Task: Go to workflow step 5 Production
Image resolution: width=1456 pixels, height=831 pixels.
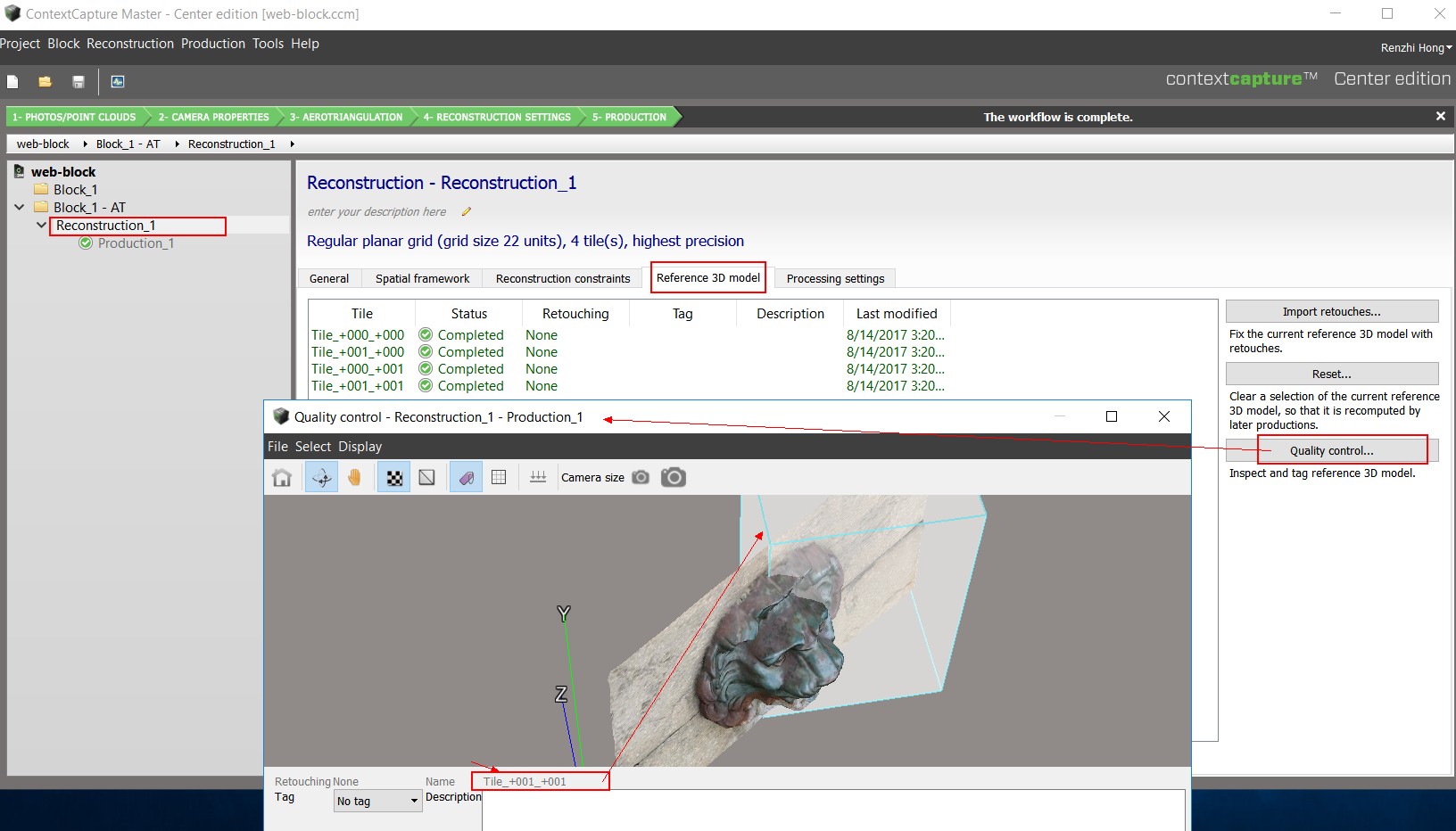Action: tap(629, 117)
